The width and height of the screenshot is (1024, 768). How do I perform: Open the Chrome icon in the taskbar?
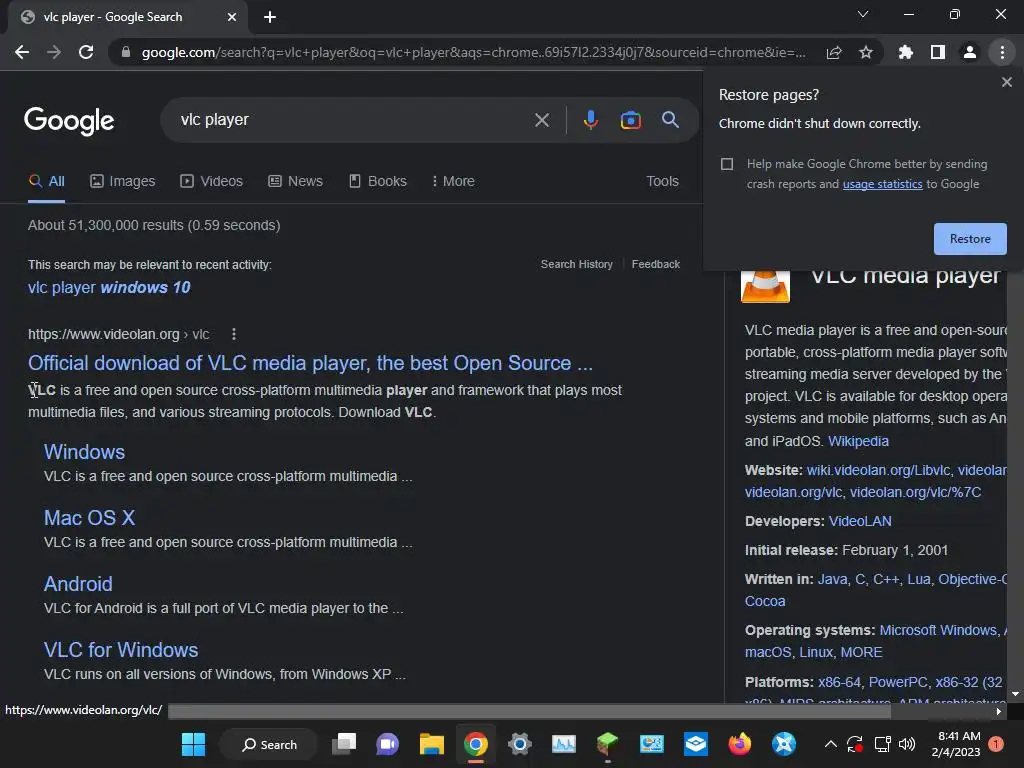[476, 744]
